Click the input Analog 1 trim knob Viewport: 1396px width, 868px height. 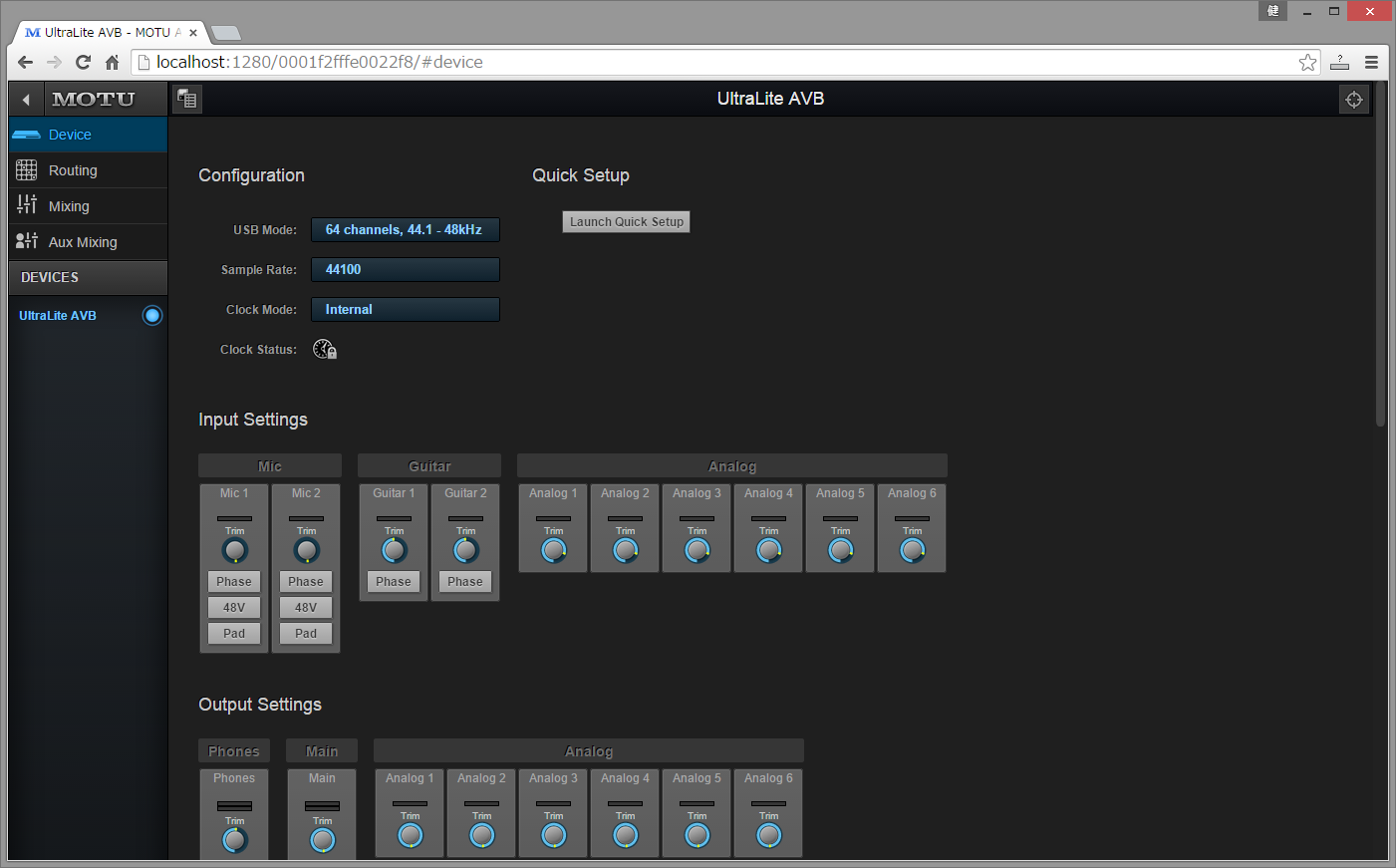[x=554, y=550]
